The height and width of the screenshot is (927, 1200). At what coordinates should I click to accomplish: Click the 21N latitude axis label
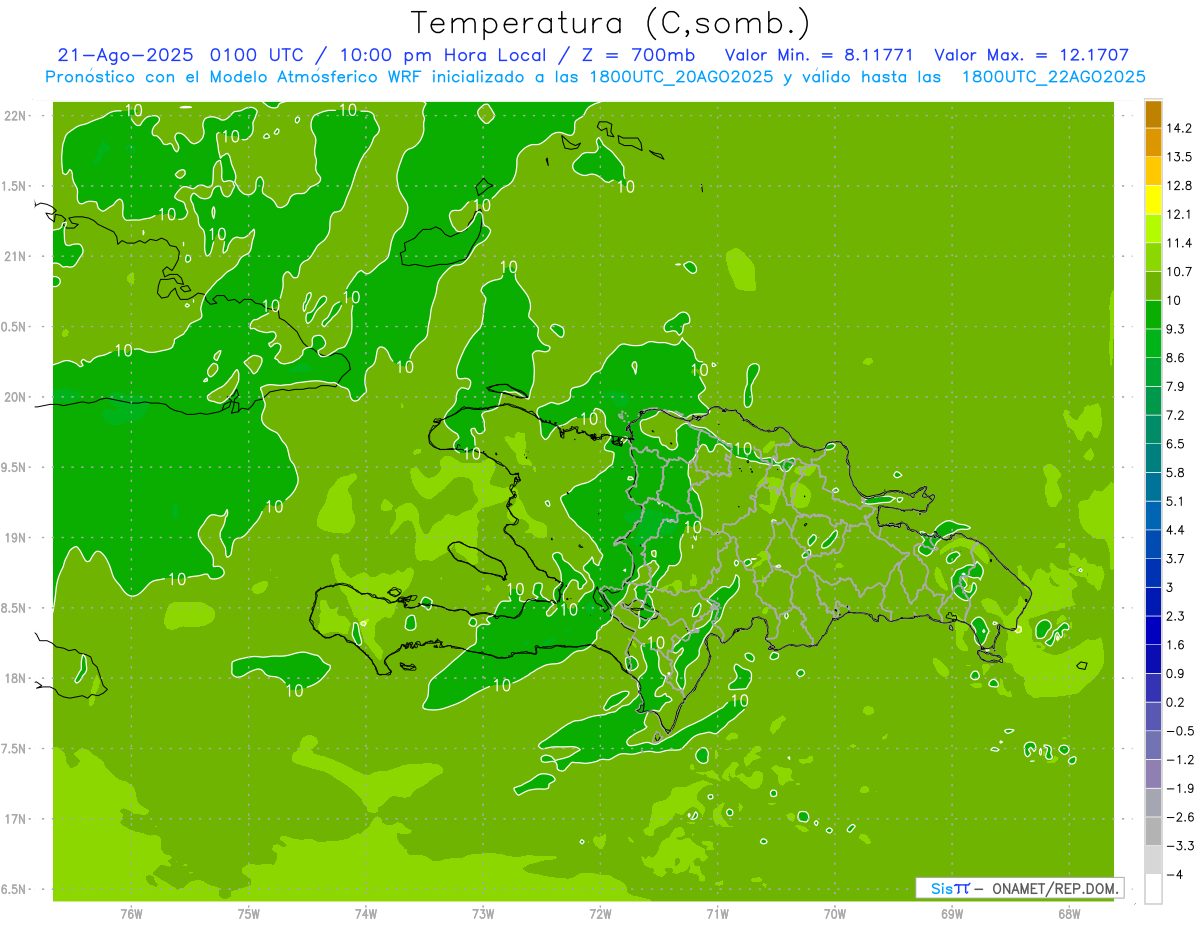point(15,256)
